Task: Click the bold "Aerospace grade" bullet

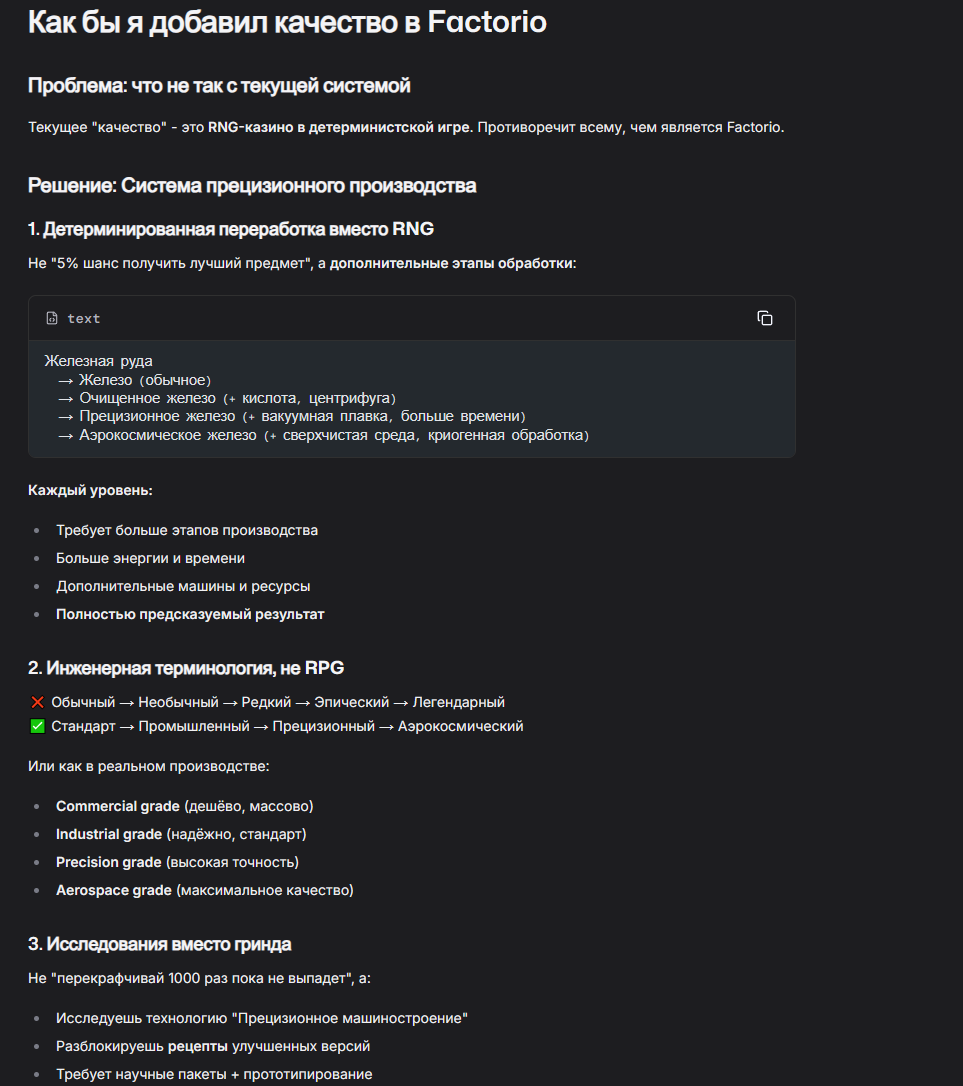Action: point(114,890)
